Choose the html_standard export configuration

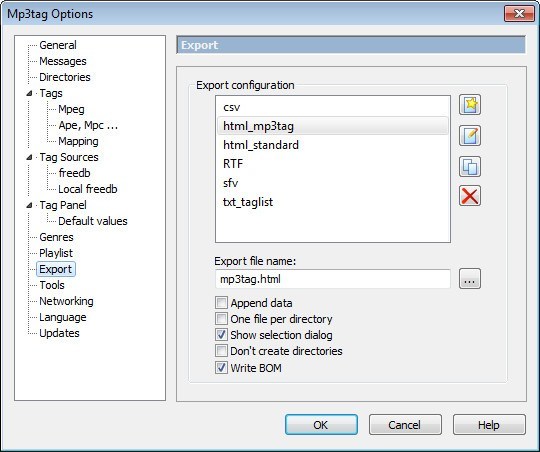[x=333, y=145]
